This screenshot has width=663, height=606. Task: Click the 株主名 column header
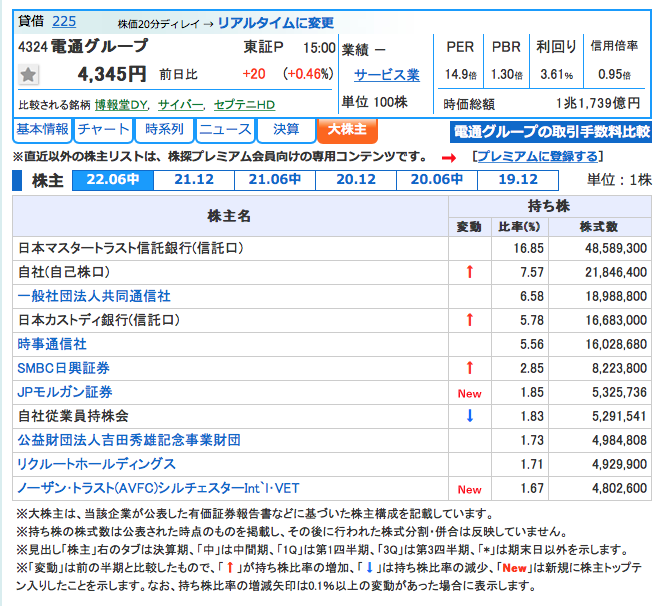pos(229,217)
